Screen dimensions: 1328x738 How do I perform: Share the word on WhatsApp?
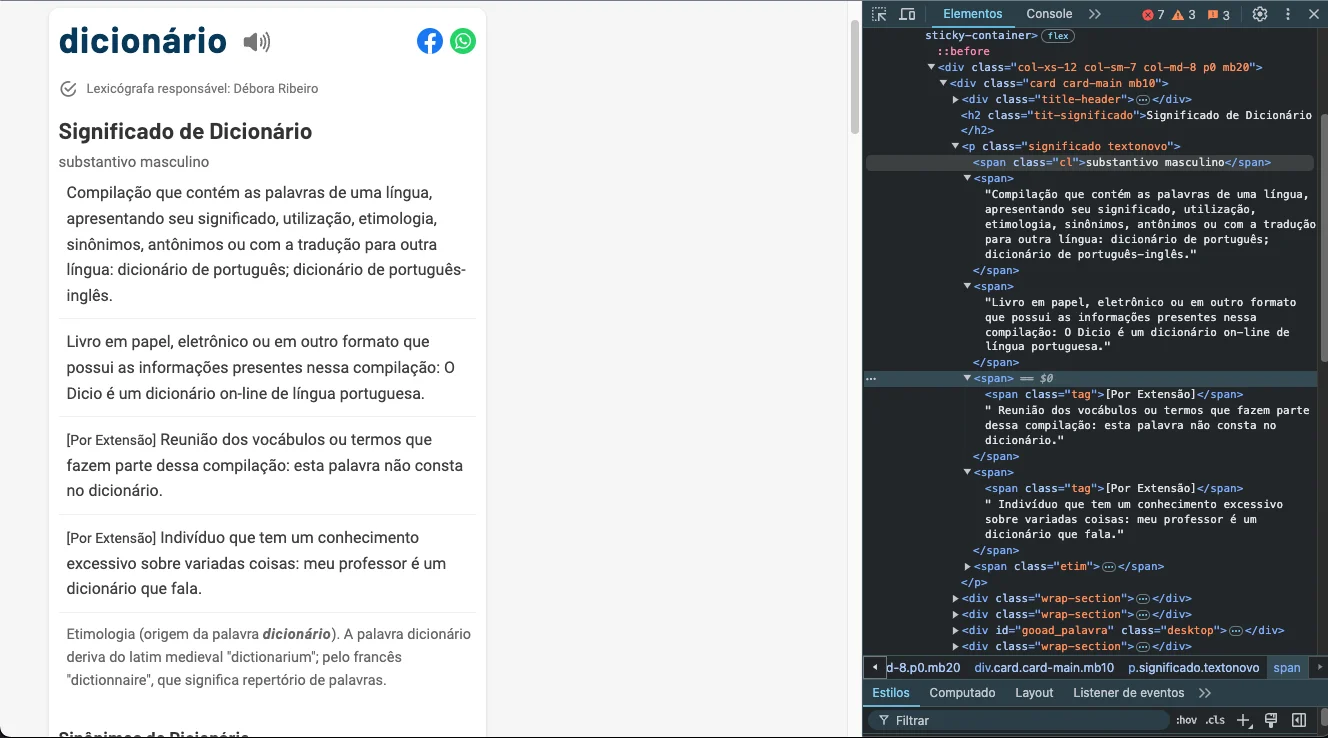click(x=463, y=41)
